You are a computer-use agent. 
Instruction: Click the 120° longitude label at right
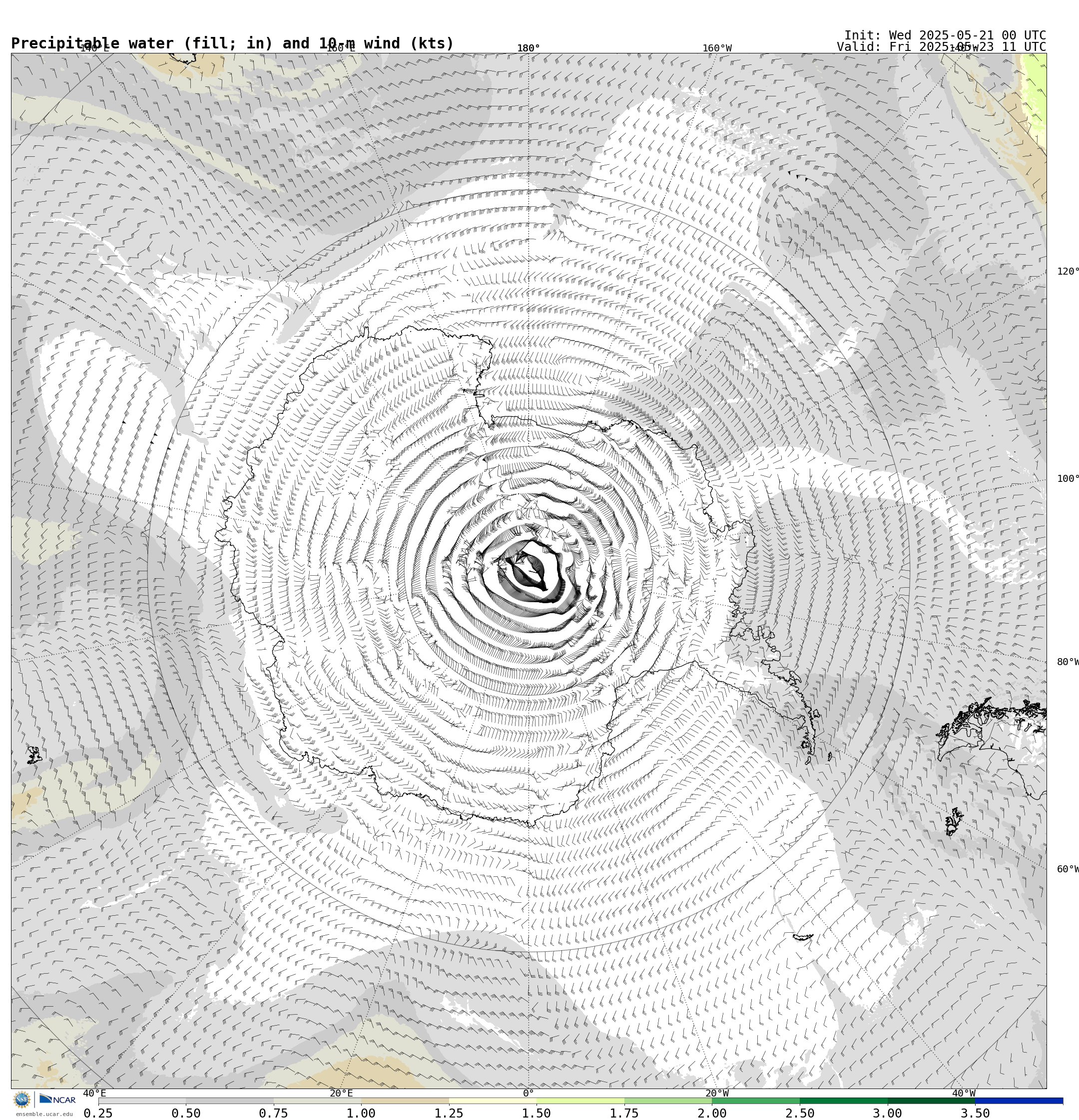[x=1068, y=272]
